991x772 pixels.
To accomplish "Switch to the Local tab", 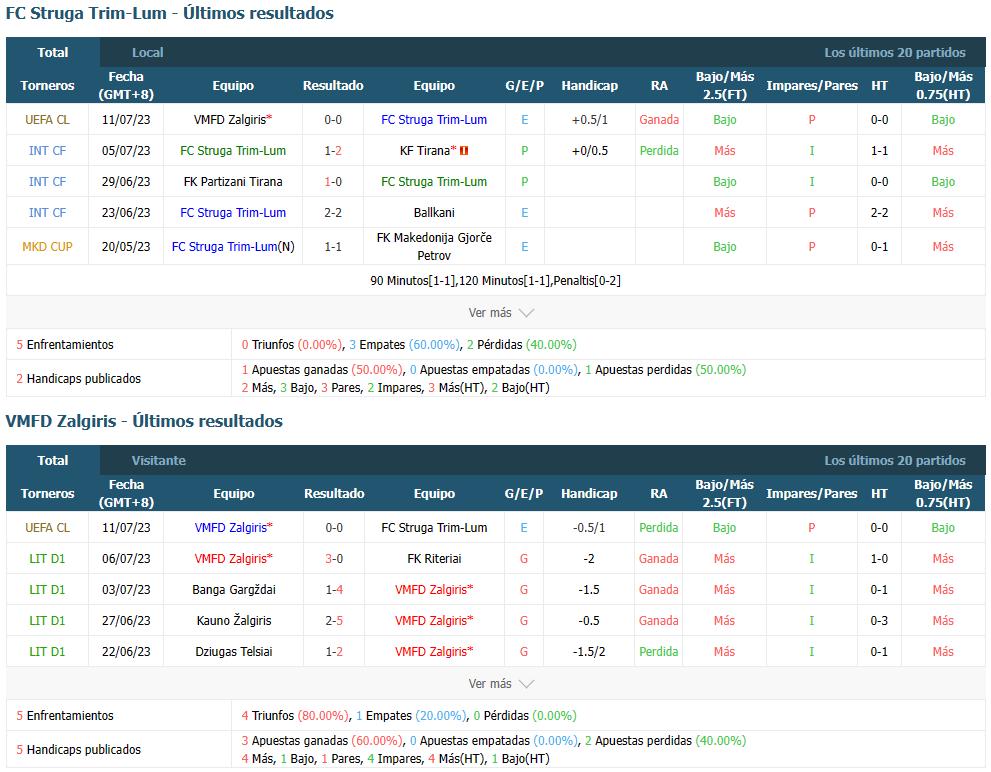I will click(147, 52).
